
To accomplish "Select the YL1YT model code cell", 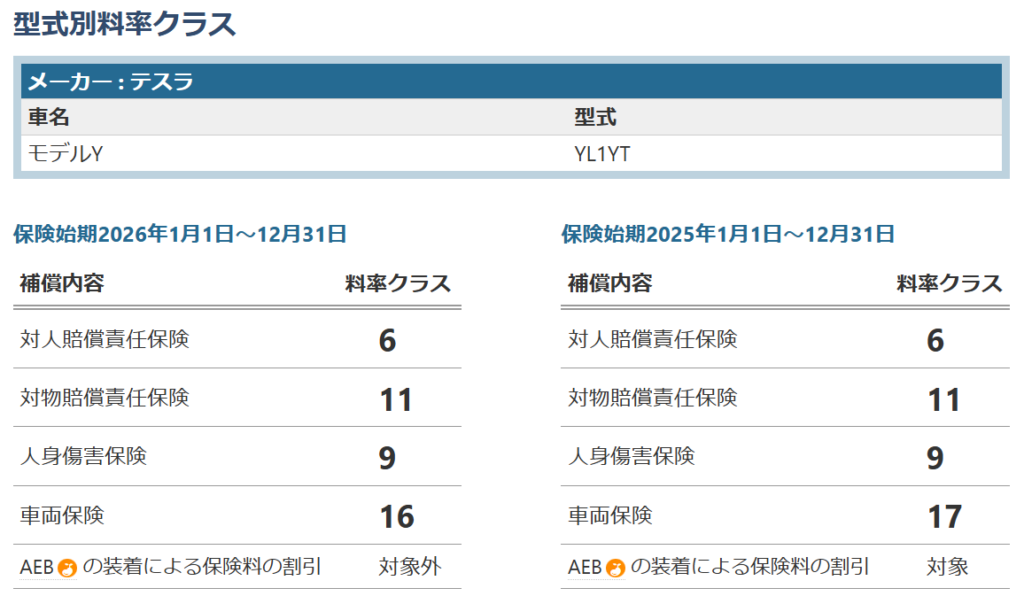I will [602, 153].
